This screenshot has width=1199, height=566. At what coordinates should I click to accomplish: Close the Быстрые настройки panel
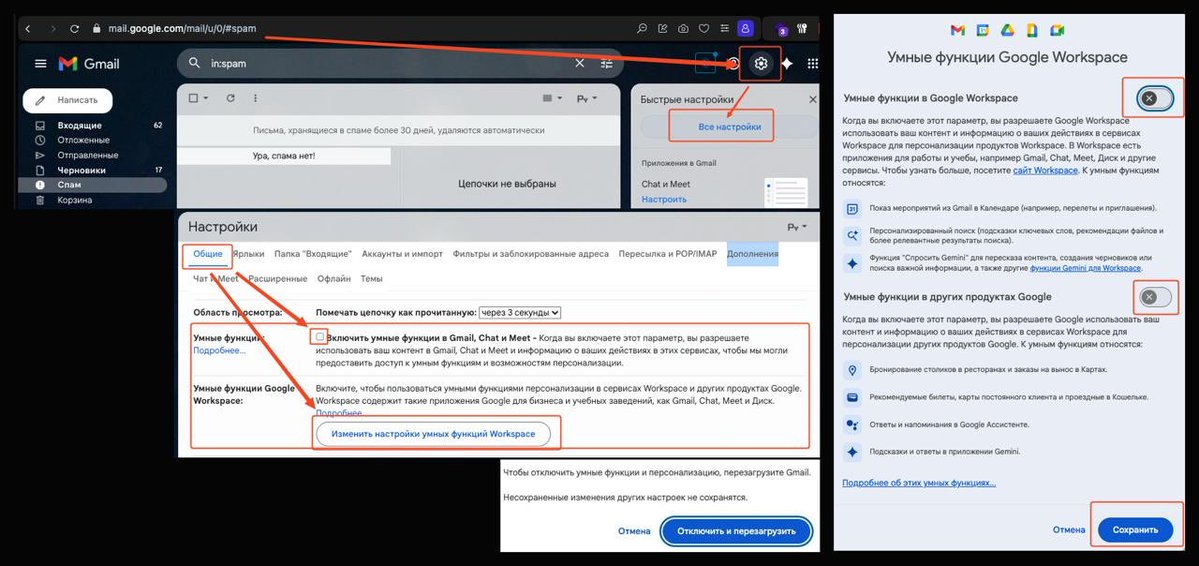(812, 99)
